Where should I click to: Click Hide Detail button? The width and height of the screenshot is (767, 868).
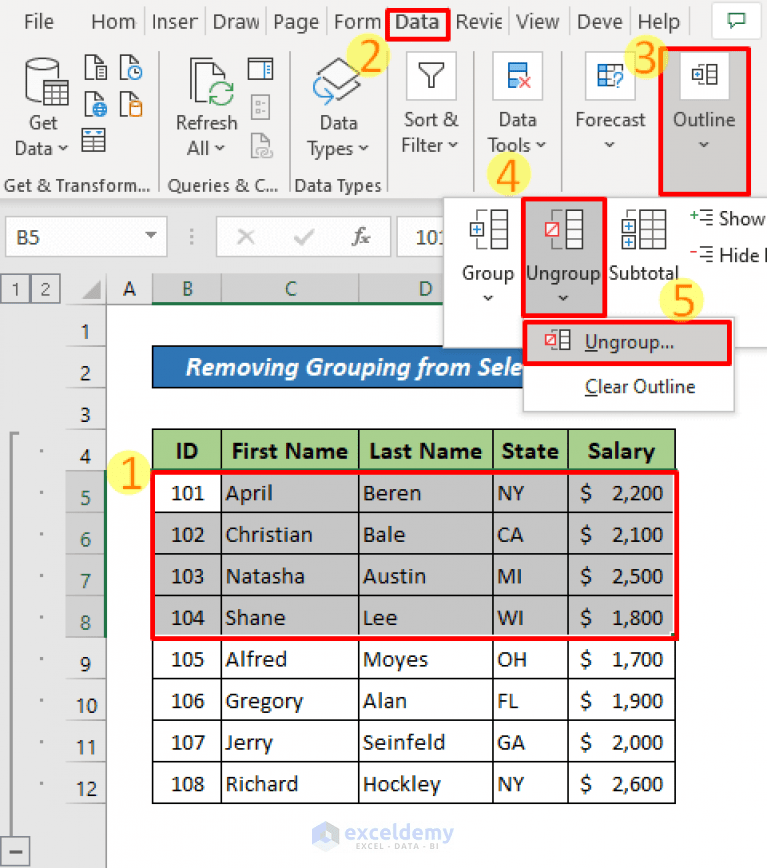[728, 255]
